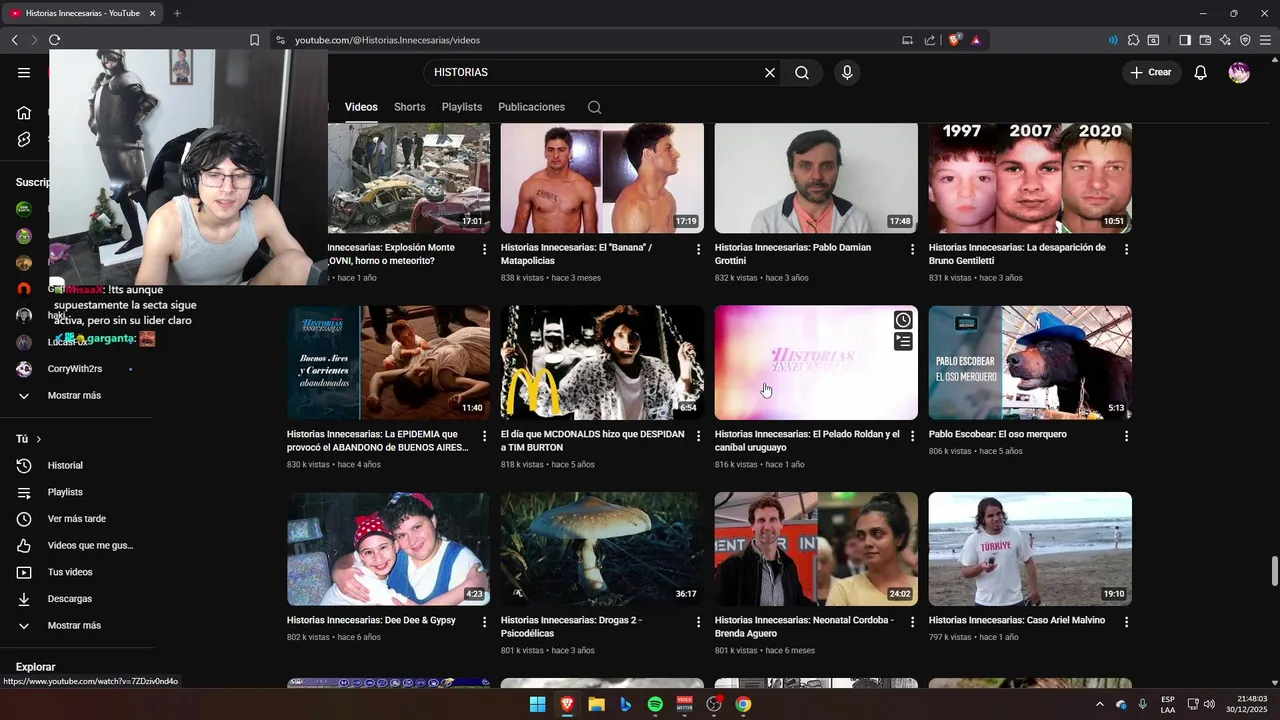Open Playlists in left sidebar
The height and width of the screenshot is (720, 1280).
pos(65,492)
